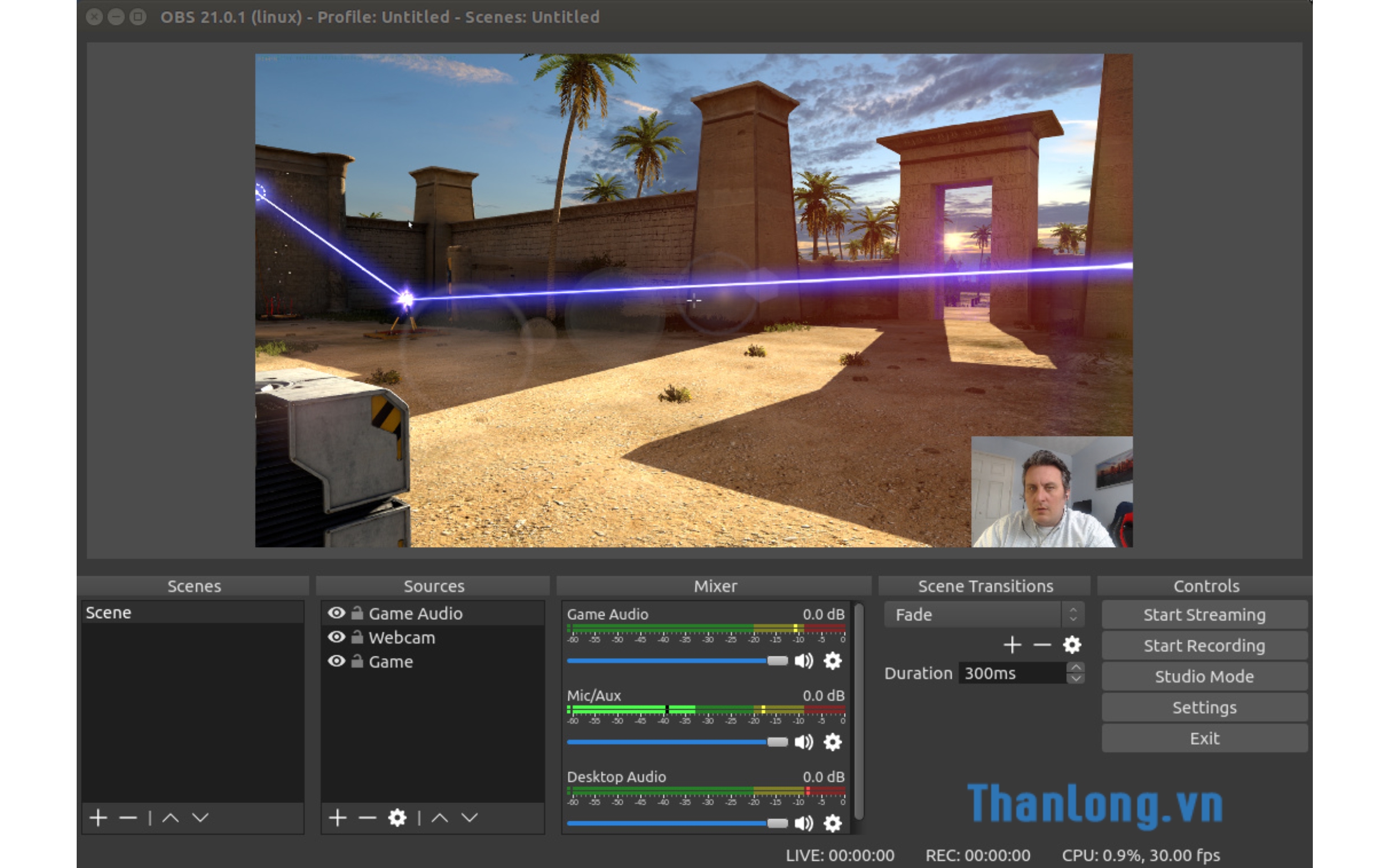1389x868 pixels.
Task: Add a new scene with plus icon
Action: pyautogui.click(x=98, y=817)
